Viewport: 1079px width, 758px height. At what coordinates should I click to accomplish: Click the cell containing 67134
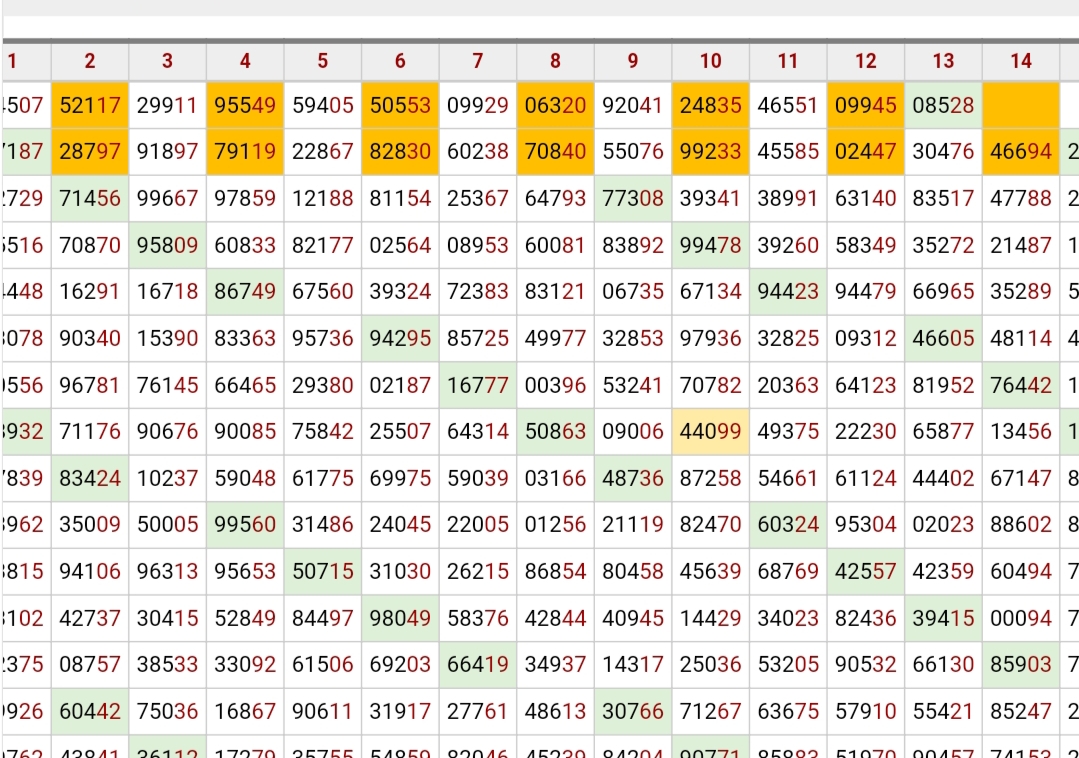[x=710, y=292]
